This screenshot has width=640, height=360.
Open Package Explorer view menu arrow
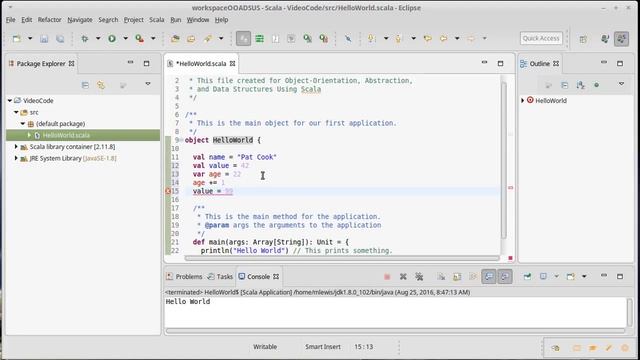point(148,84)
